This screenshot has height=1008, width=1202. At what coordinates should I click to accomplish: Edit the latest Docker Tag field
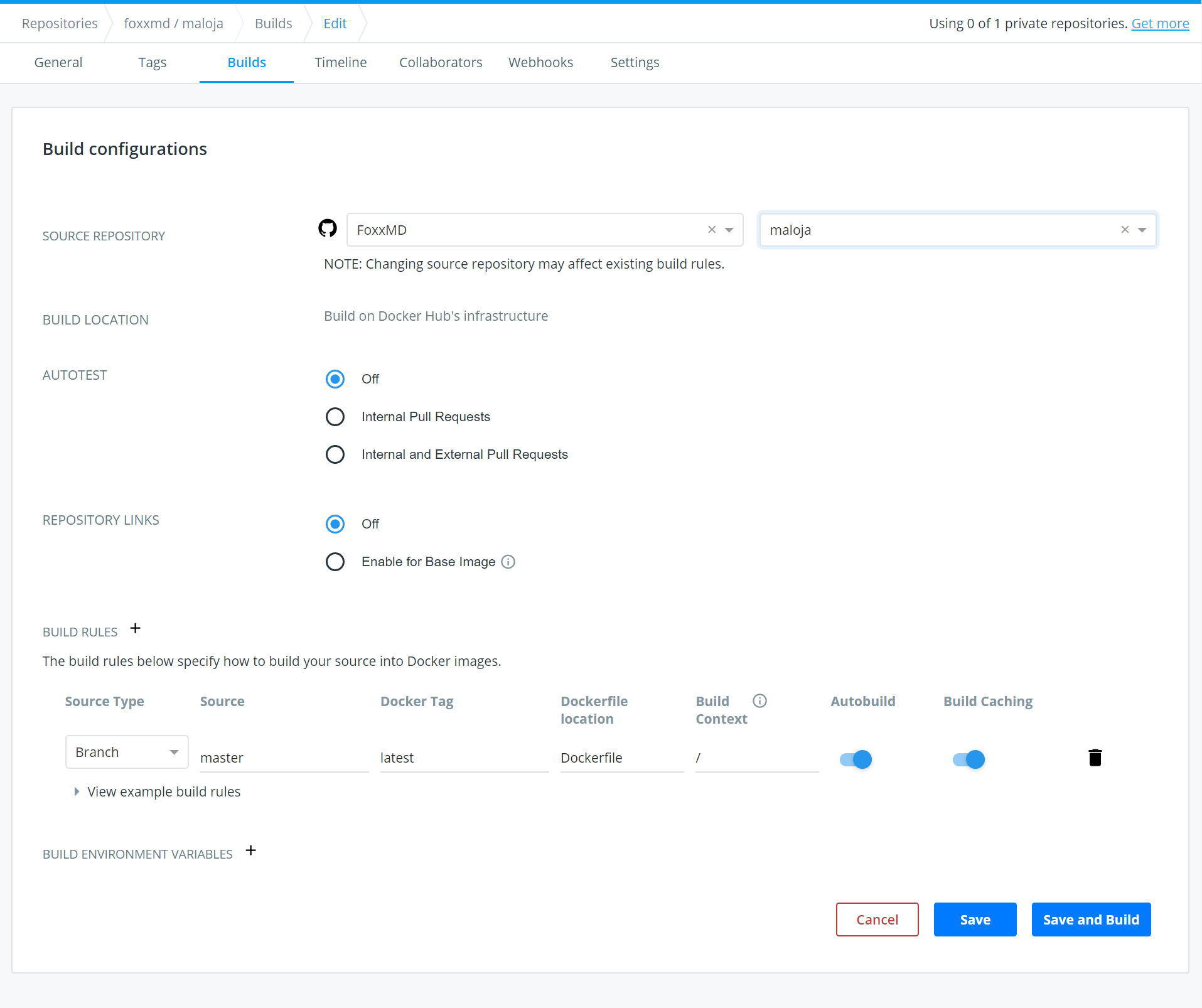(x=464, y=758)
